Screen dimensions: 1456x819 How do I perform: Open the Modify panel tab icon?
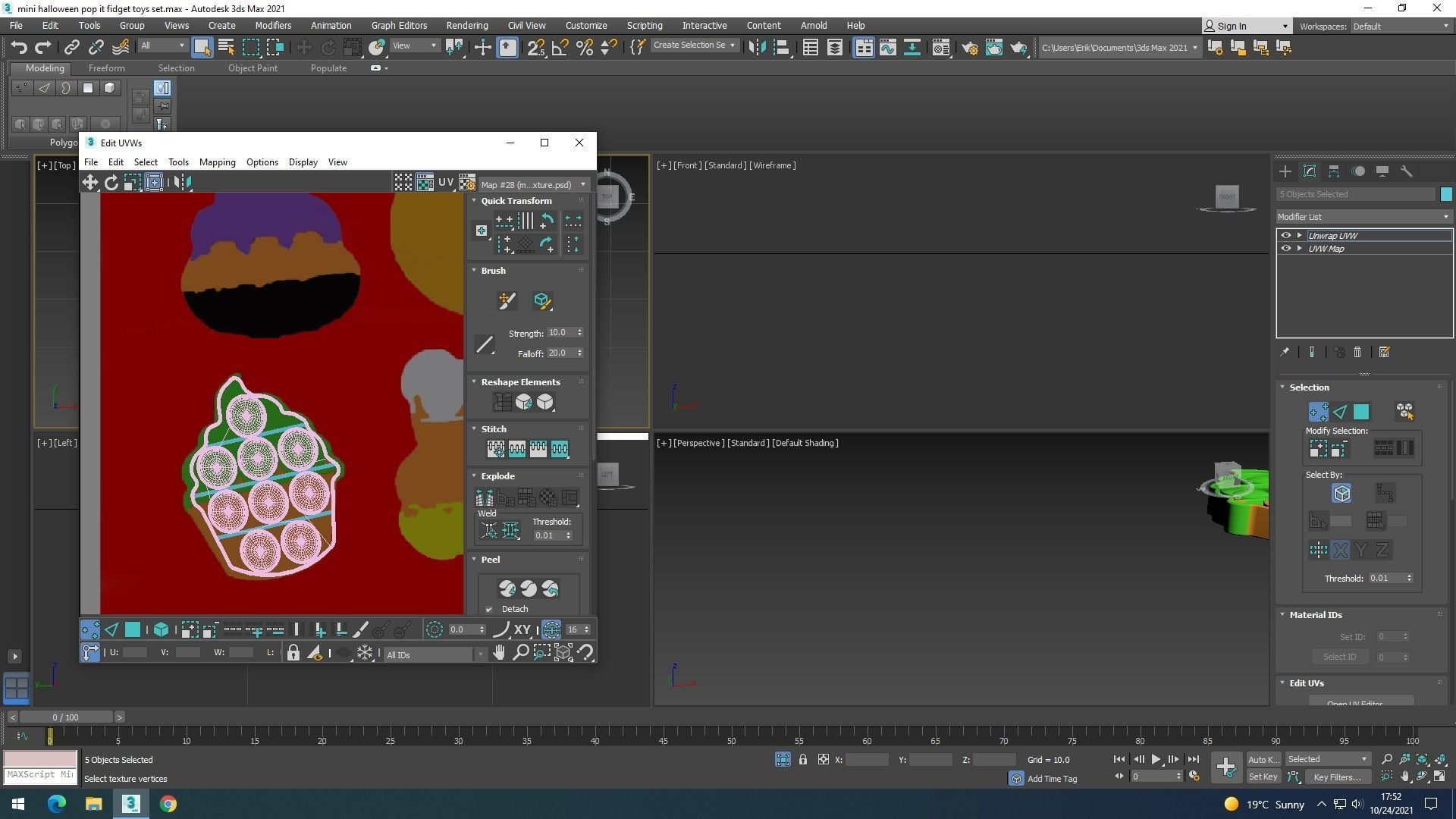[1309, 171]
